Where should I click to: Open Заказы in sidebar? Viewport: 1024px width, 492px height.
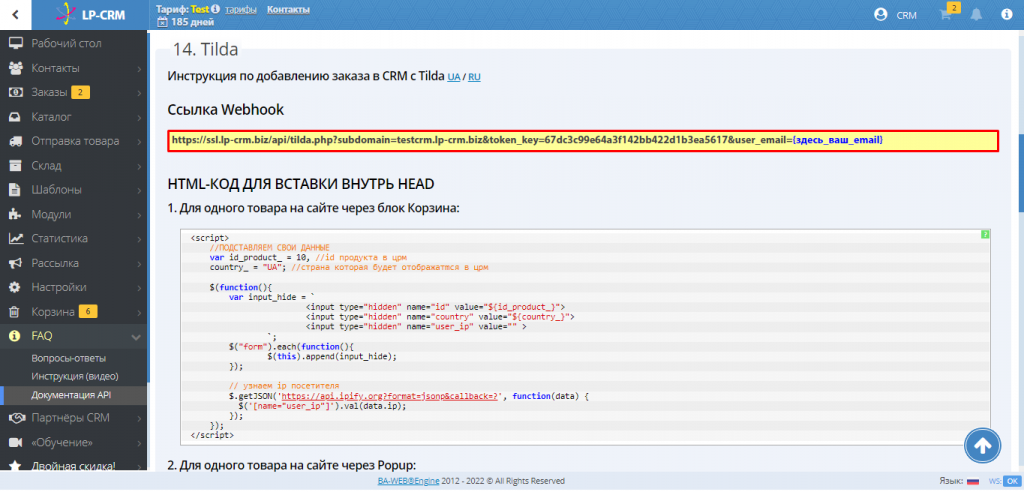pyautogui.click(x=73, y=92)
